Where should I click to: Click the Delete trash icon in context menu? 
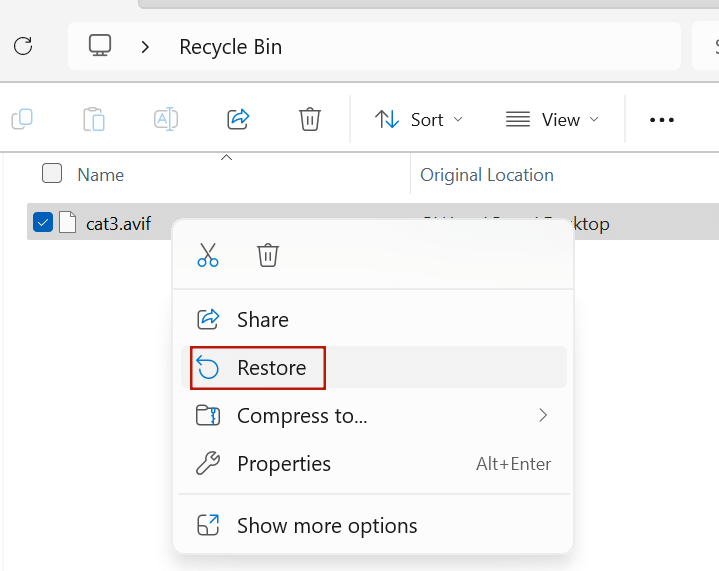click(268, 255)
